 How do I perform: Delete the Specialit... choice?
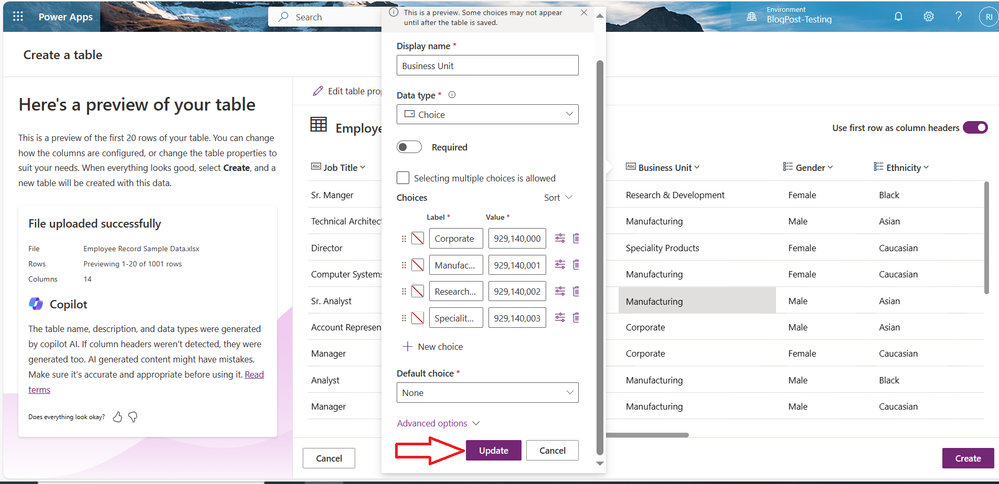click(576, 317)
